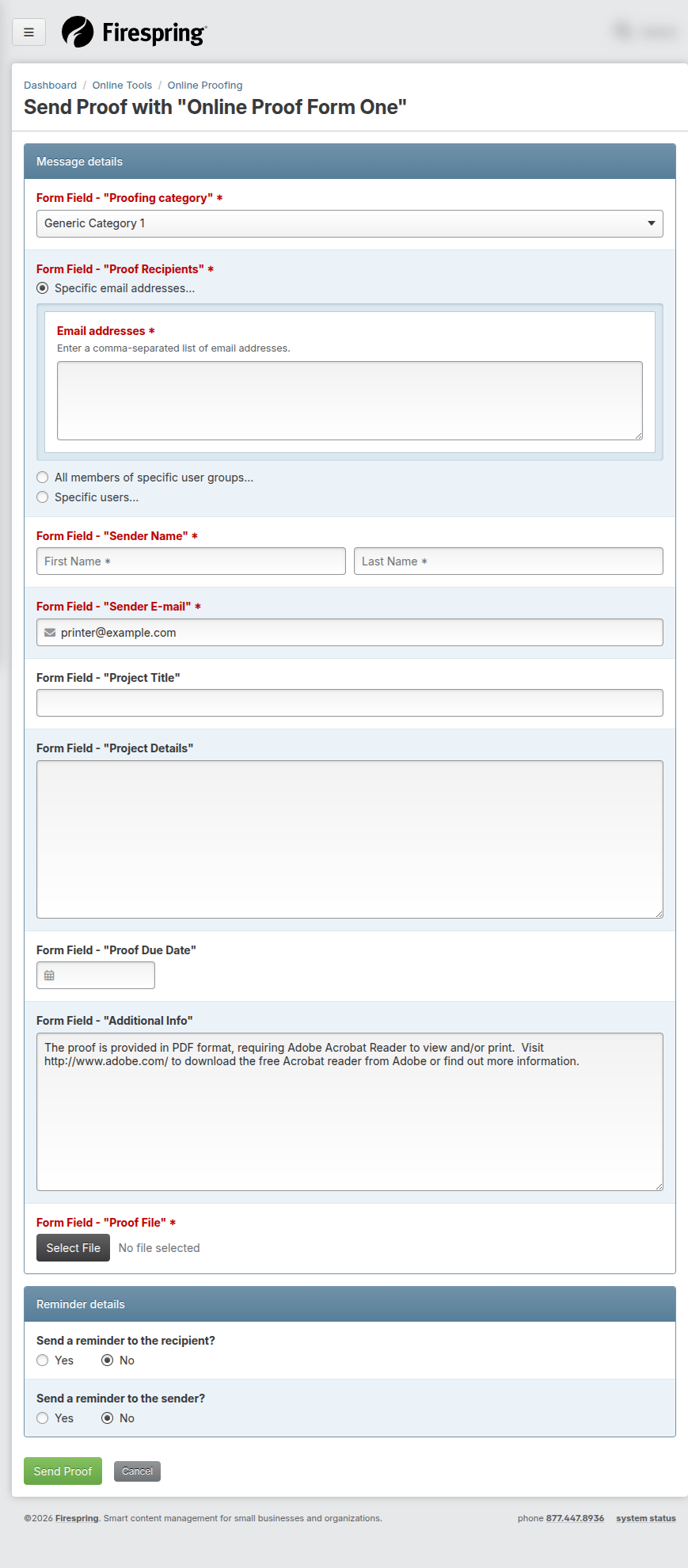688x1568 pixels.
Task: Go to Dashboard breadcrumb
Action: (51, 86)
